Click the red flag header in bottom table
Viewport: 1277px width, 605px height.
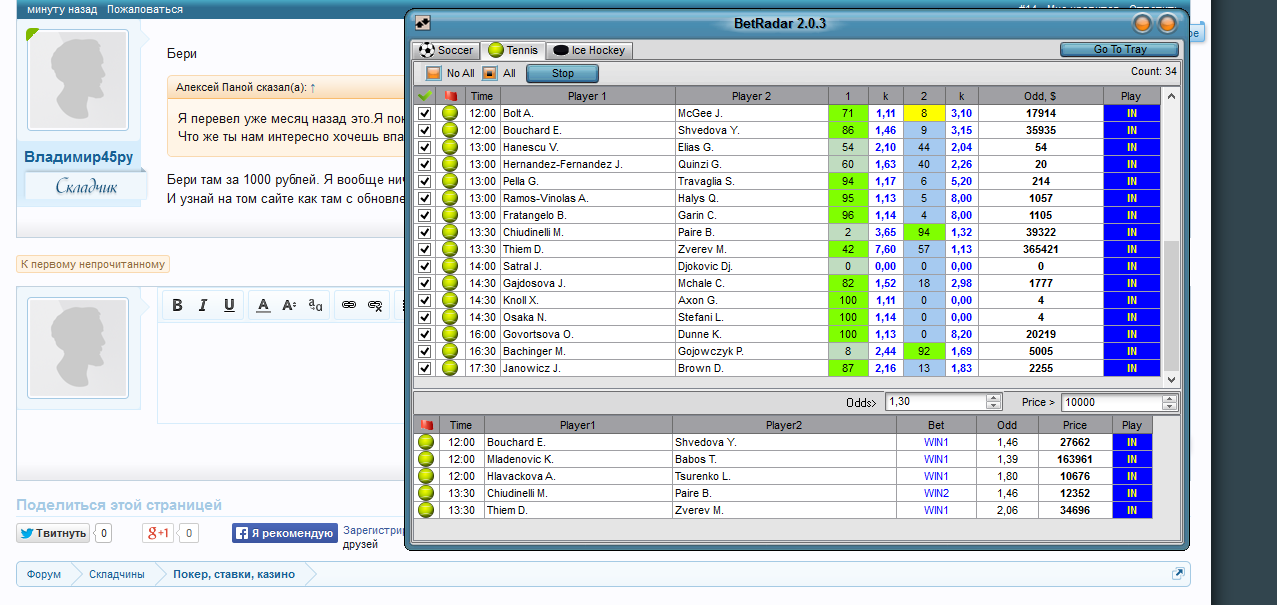[x=427, y=425]
